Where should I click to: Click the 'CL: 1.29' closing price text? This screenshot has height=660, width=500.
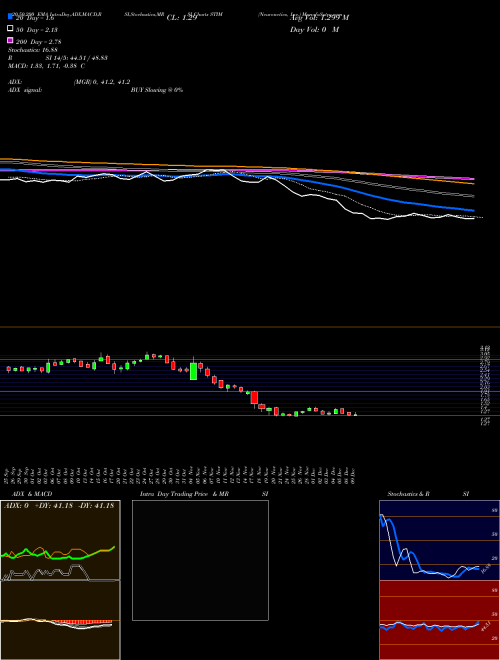point(182,18)
